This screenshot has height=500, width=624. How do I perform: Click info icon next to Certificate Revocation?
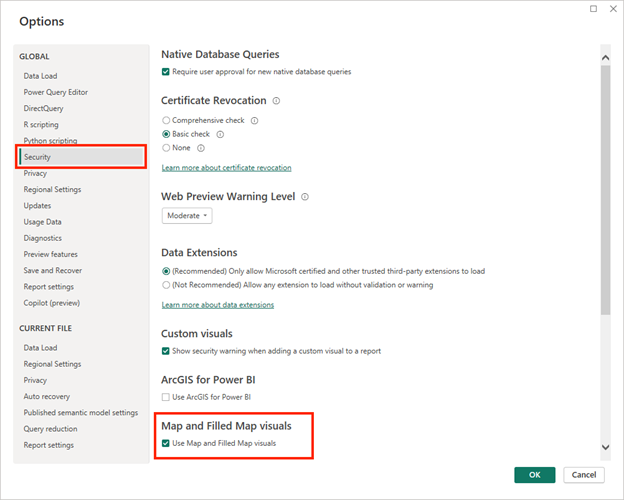276,101
